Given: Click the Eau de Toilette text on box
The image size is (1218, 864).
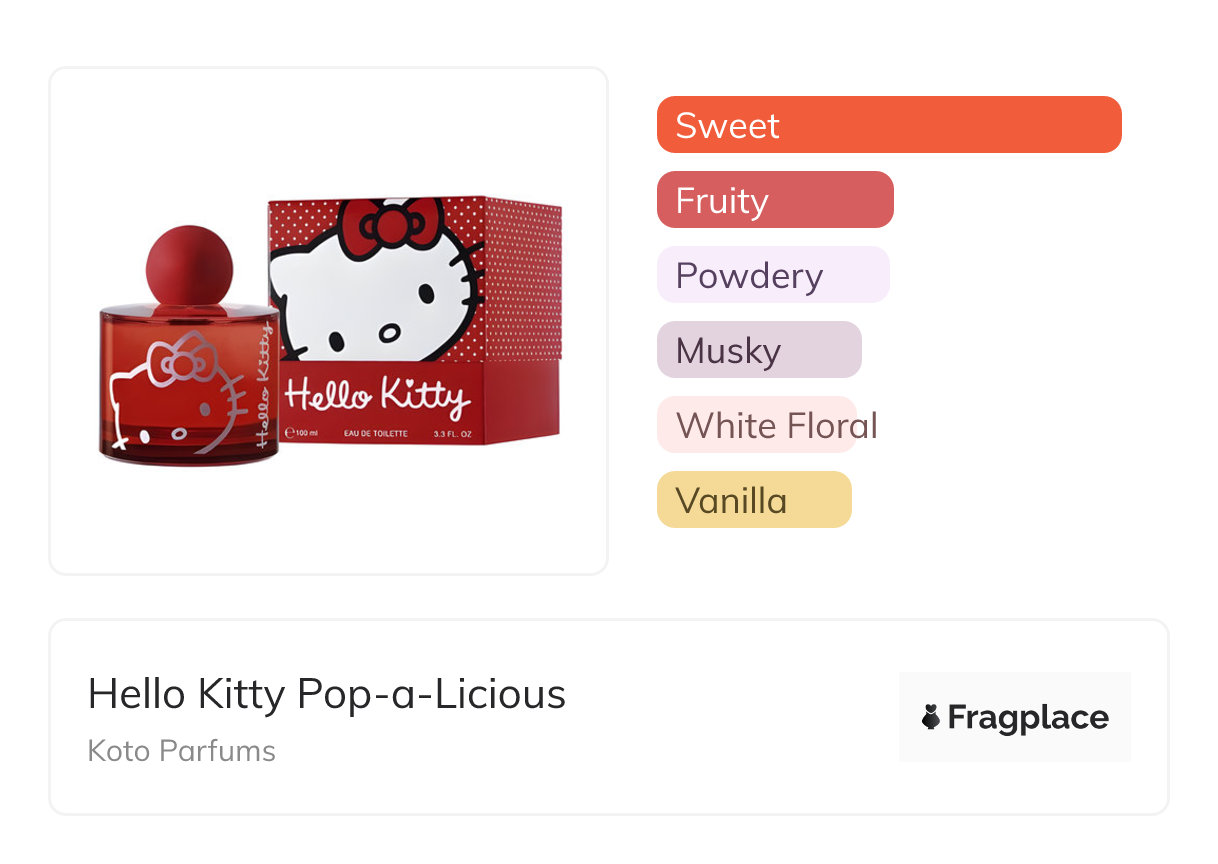Looking at the screenshot, I should [375, 433].
